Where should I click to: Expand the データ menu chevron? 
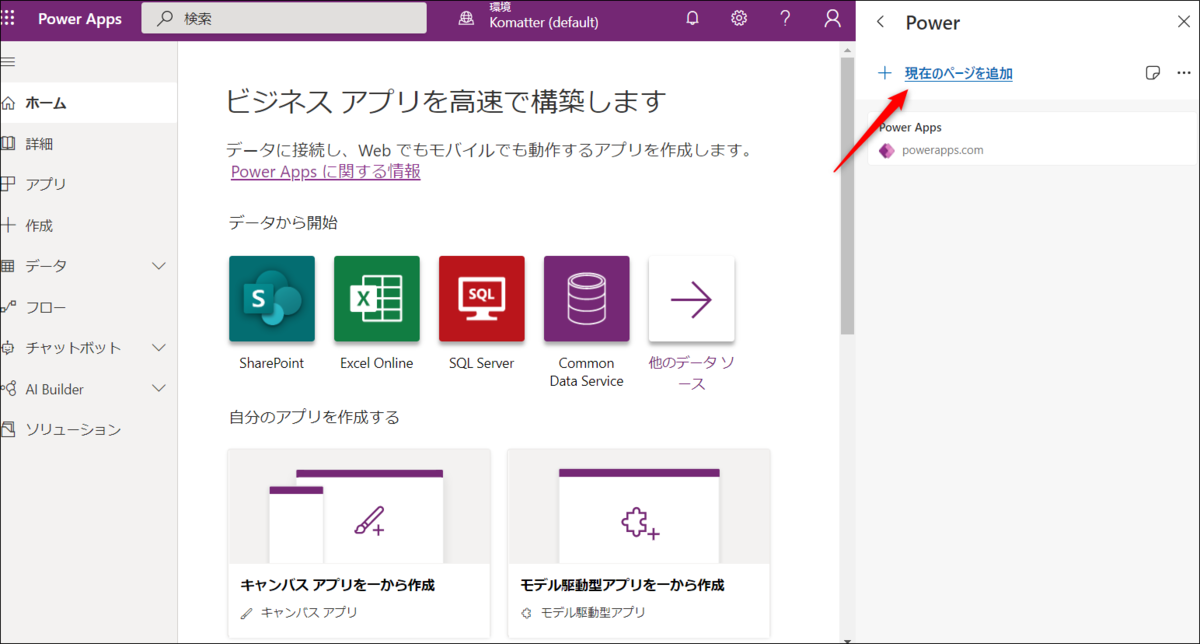click(158, 266)
